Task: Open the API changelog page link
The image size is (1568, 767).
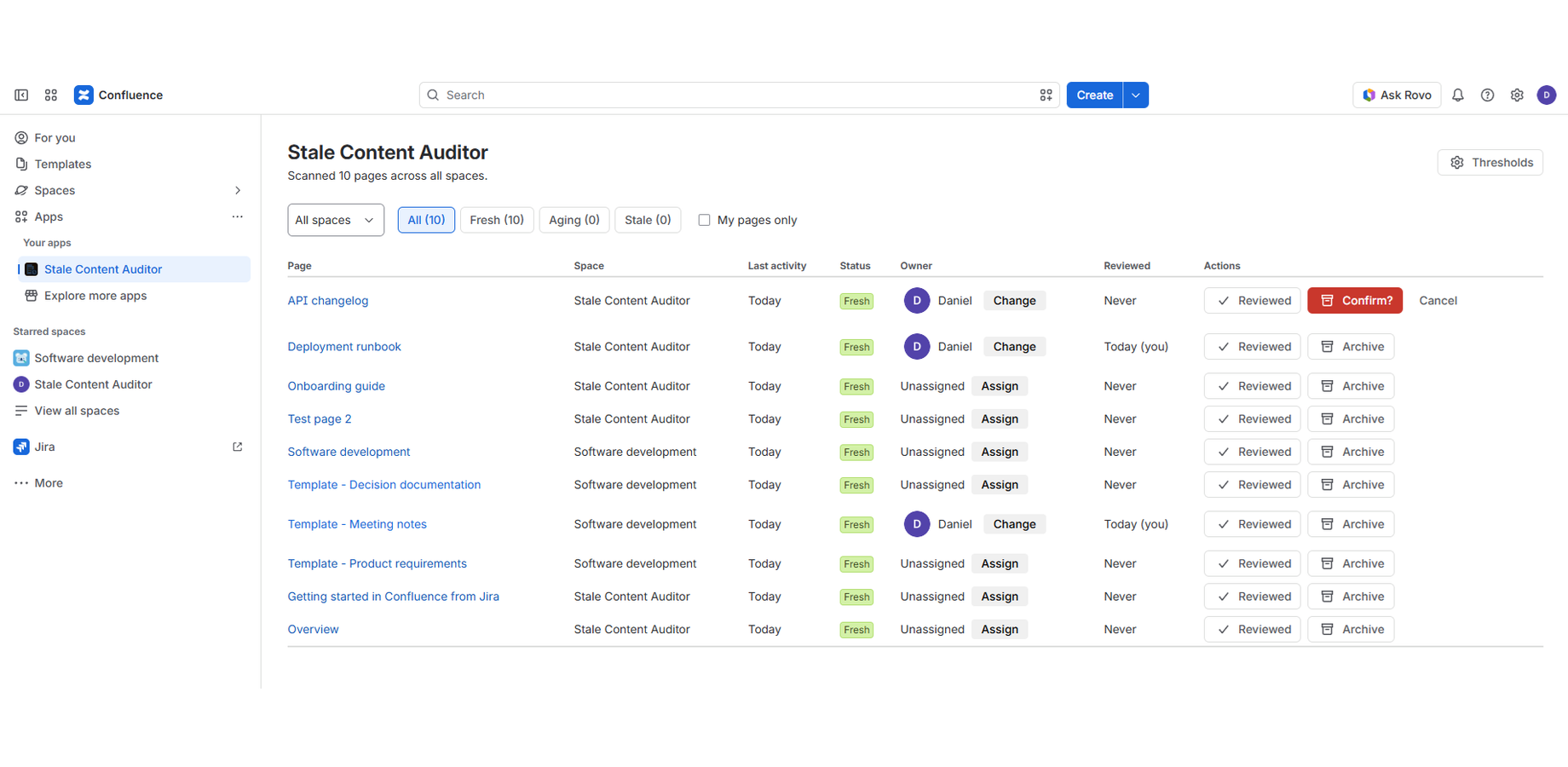Action: coord(328,301)
